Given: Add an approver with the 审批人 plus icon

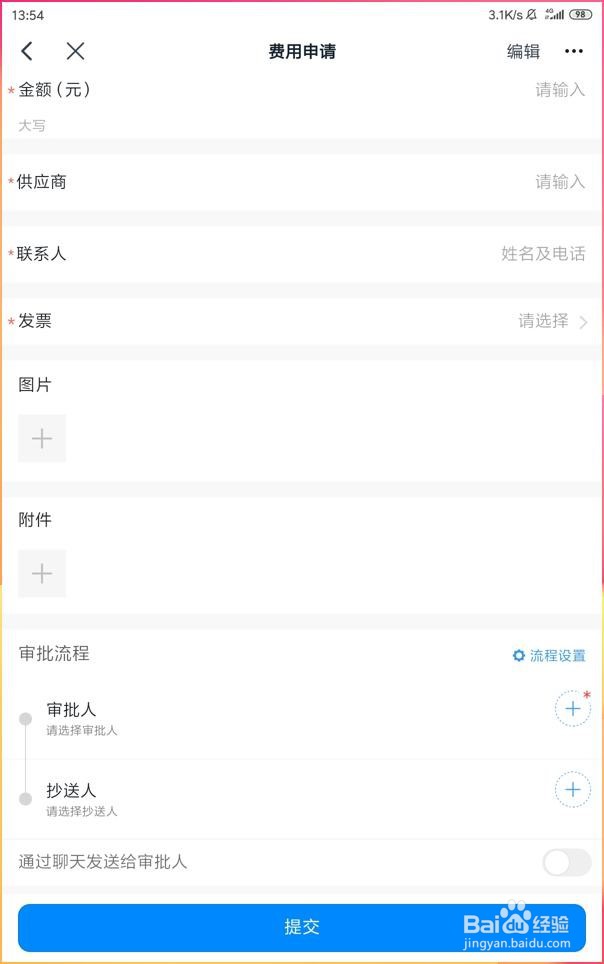Looking at the screenshot, I should tap(572, 709).
